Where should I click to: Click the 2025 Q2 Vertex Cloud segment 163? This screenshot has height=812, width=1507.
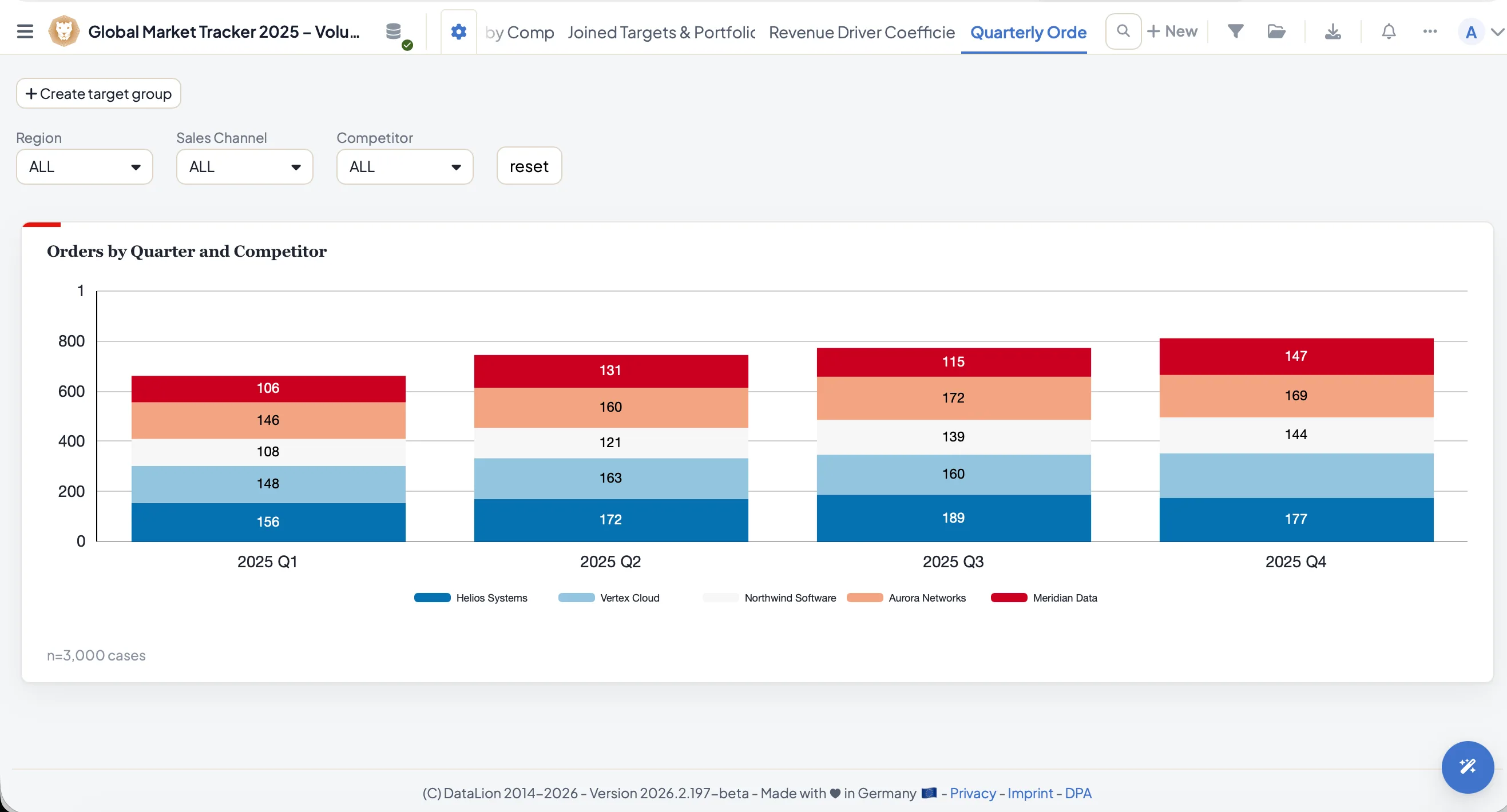tap(611, 478)
